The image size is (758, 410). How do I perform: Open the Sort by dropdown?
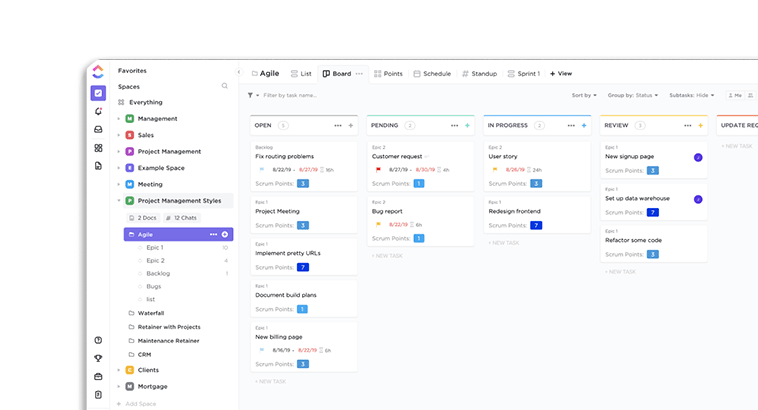point(584,95)
